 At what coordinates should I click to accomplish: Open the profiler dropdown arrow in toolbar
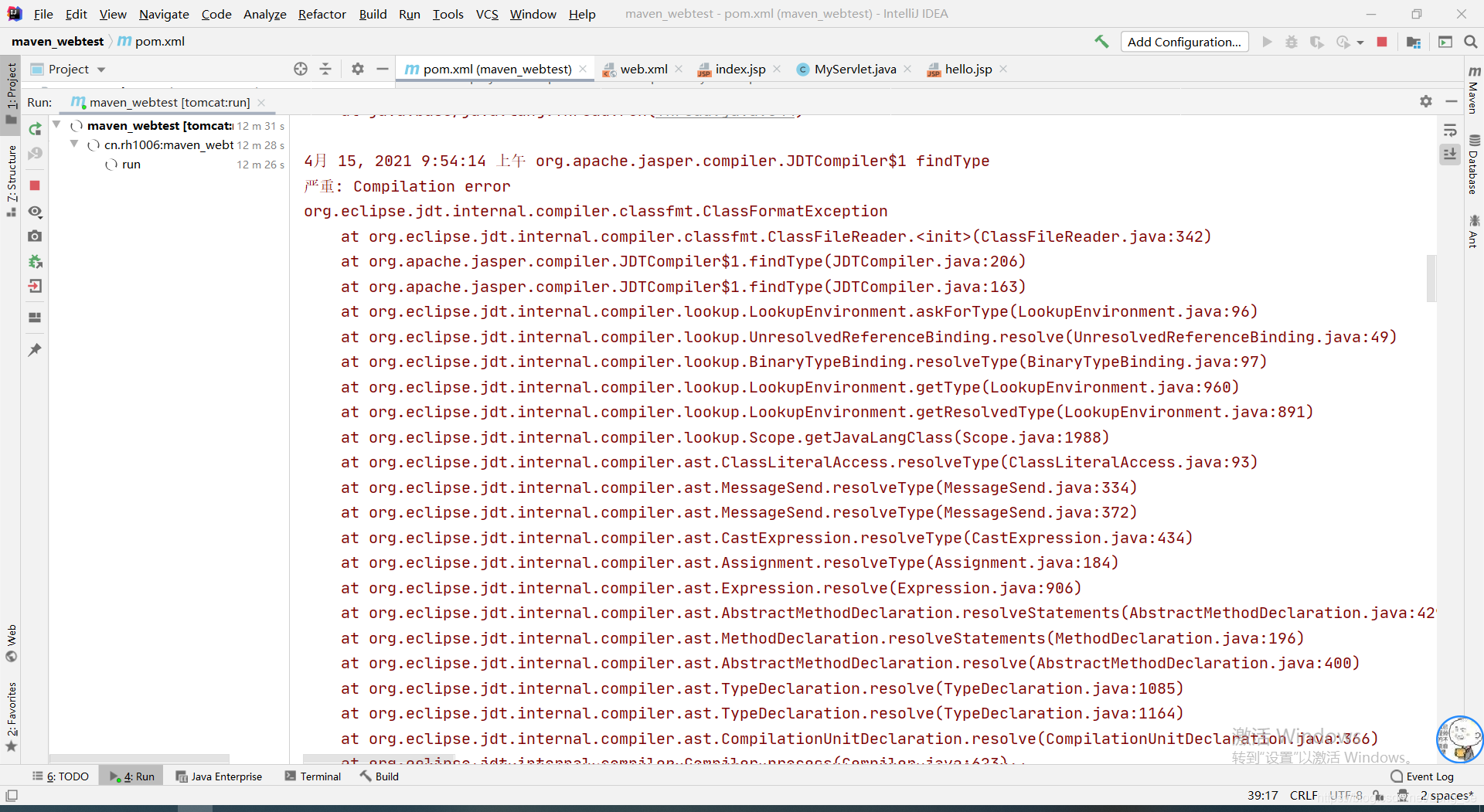(1360, 42)
